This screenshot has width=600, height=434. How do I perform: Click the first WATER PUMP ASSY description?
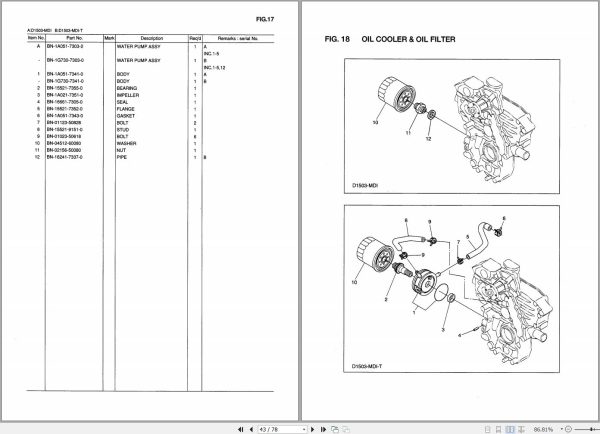139,46
